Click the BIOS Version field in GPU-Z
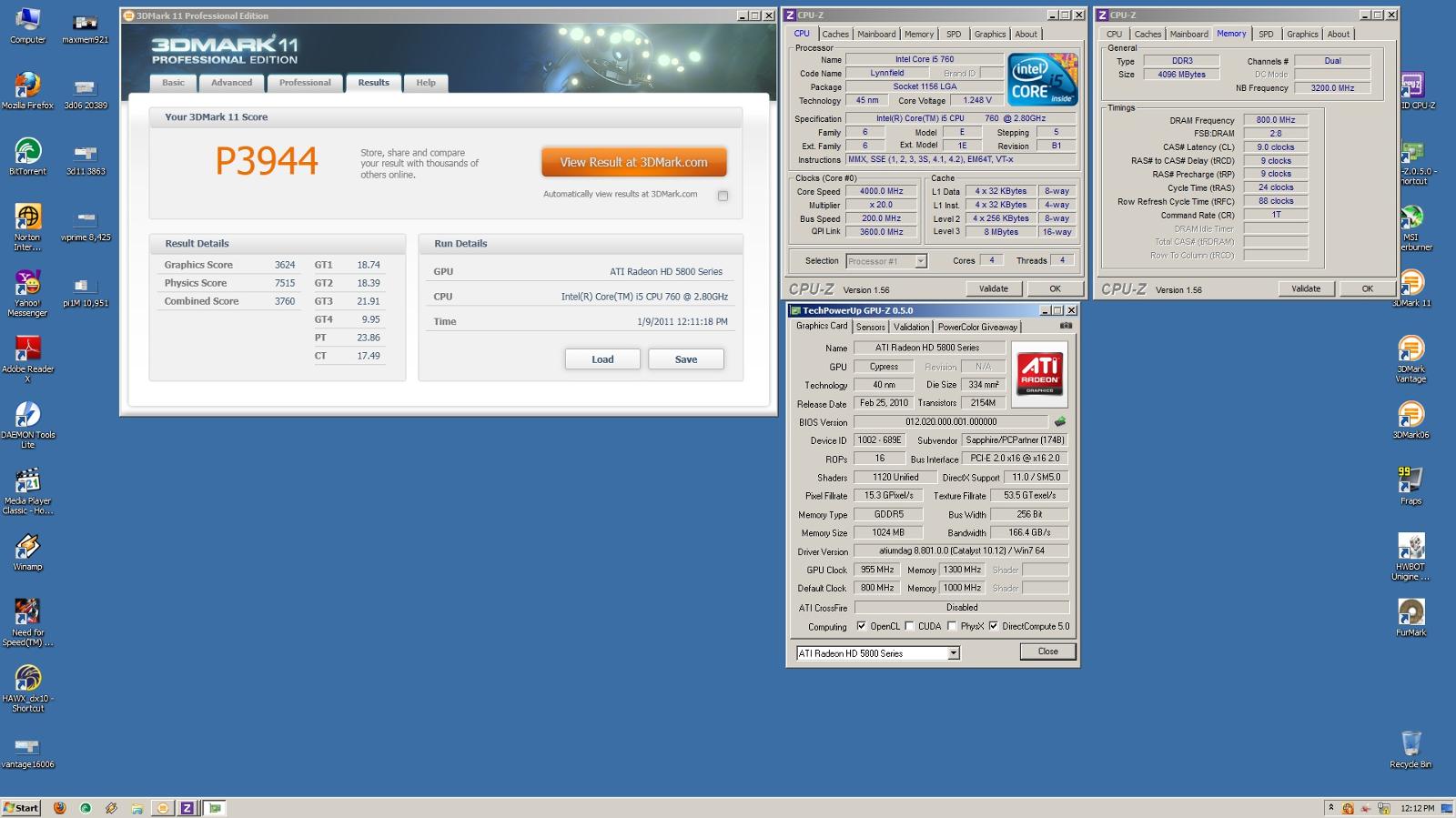The height and width of the screenshot is (818, 1456). tap(951, 422)
